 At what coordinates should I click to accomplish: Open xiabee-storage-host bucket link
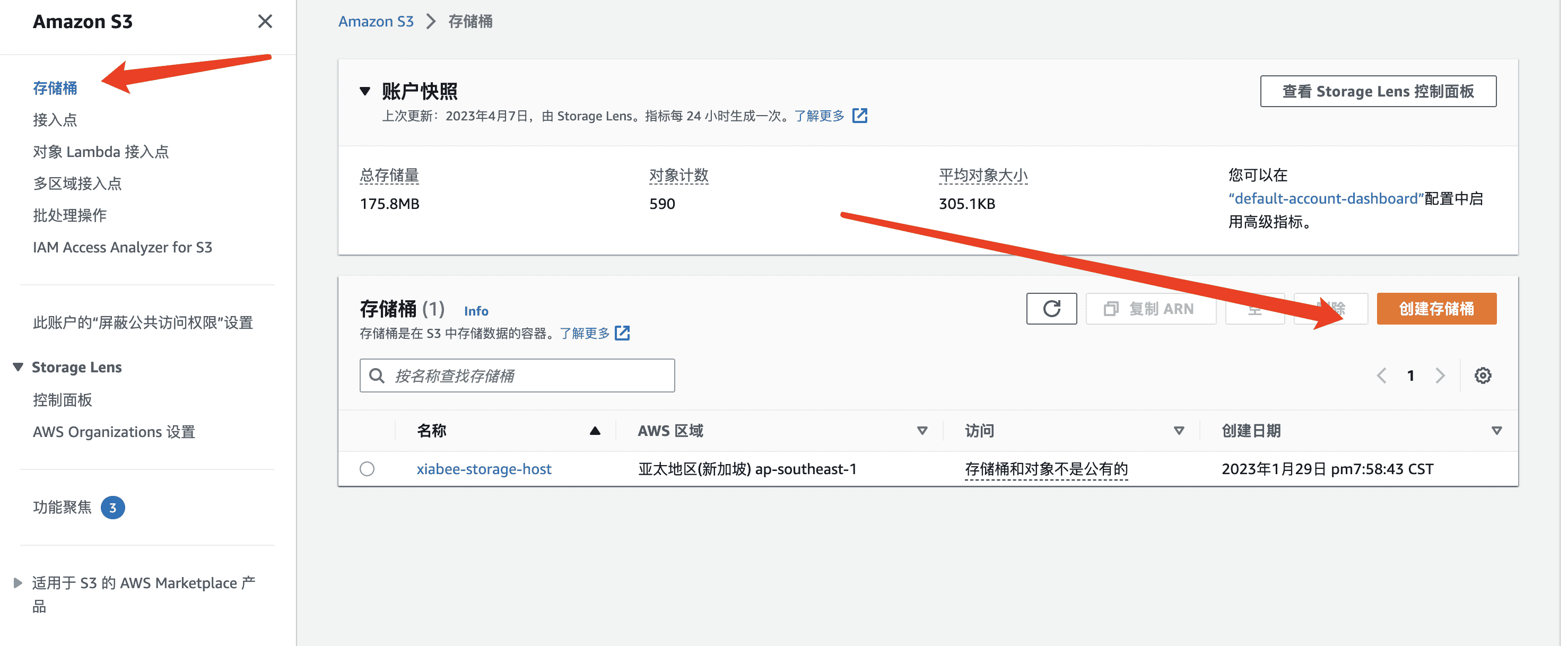pyautogui.click(x=484, y=469)
